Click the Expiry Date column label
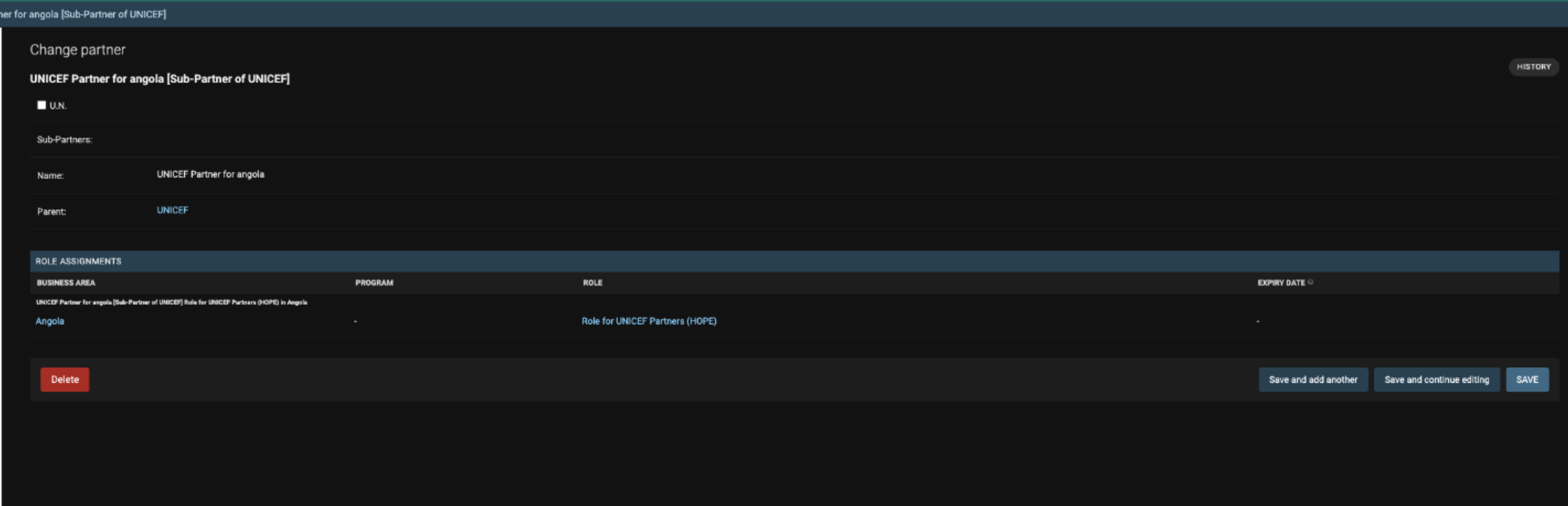Viewport: 1568px width, 506px height. [1281, 283]
